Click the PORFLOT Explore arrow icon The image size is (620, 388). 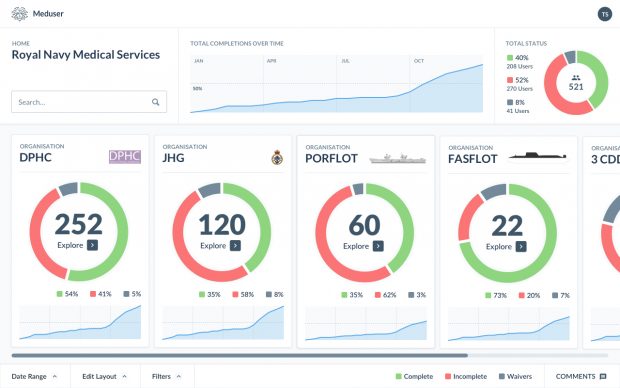(x=378, y=246)
